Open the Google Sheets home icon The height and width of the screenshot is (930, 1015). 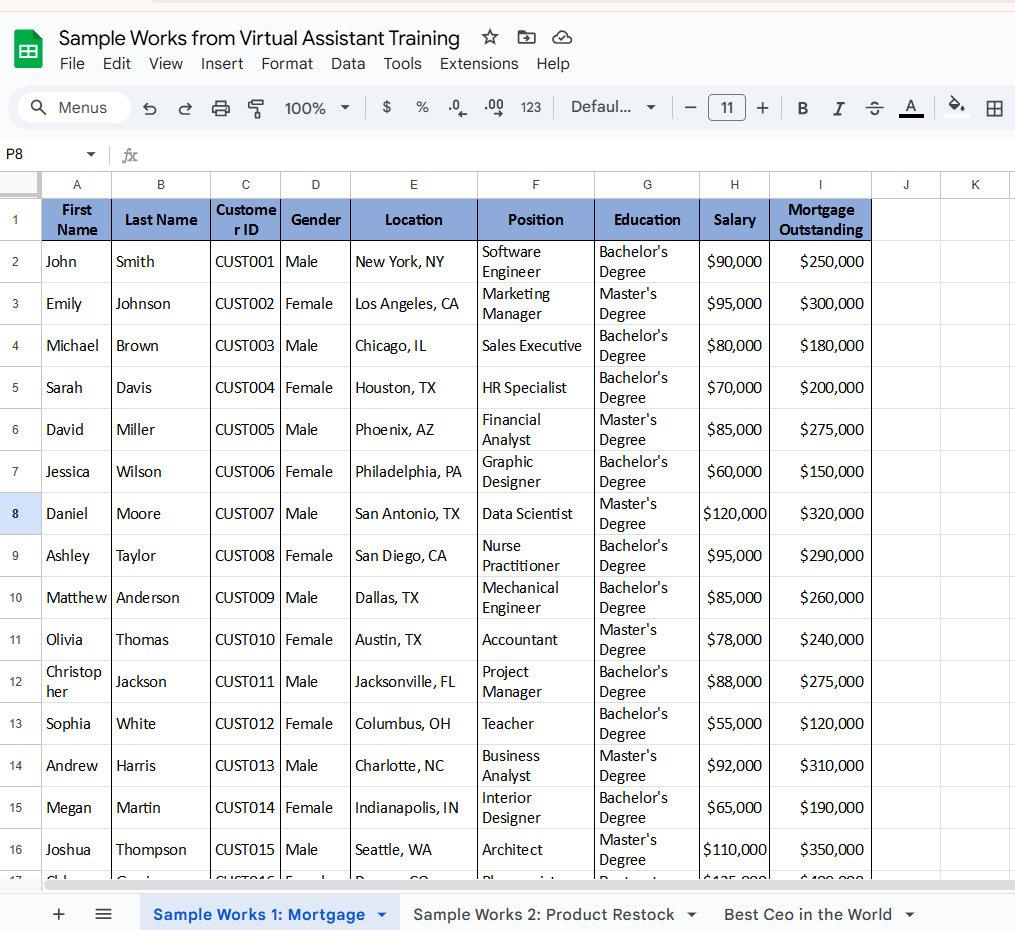[28, 49]
